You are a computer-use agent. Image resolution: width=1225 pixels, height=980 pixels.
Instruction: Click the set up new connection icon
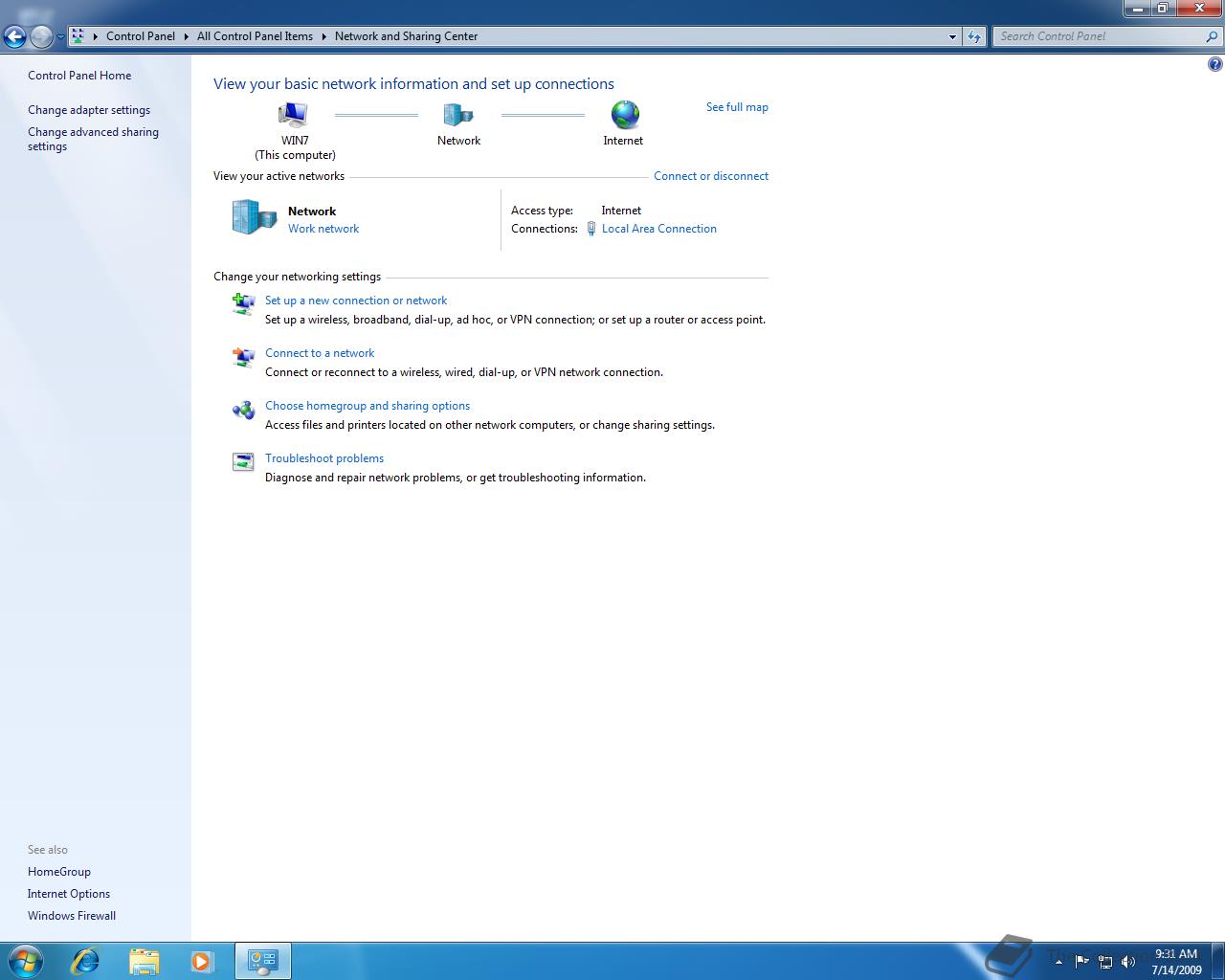(243, 304)
